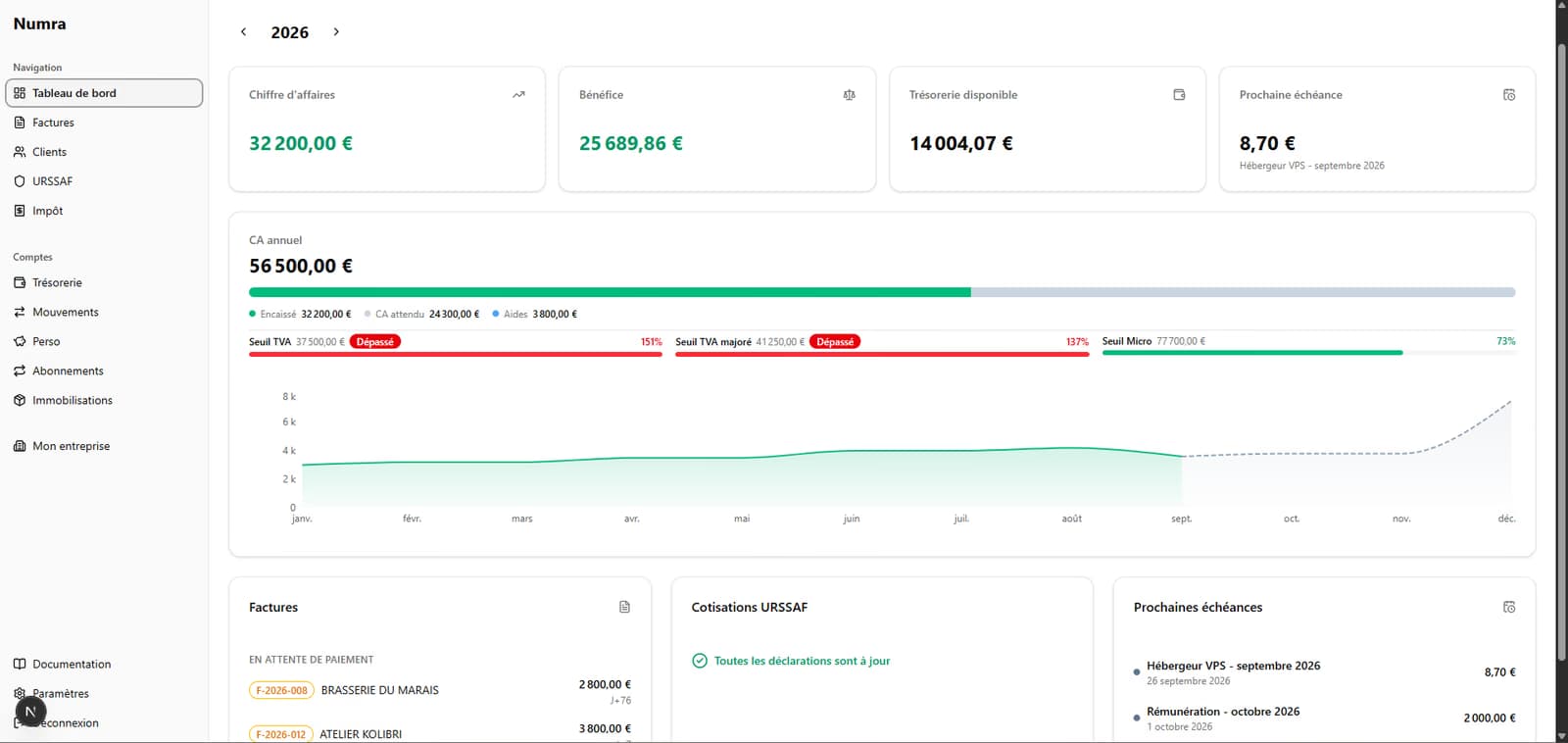
Task: Click the document icon in the Factures panel
Action: point(624,607)
